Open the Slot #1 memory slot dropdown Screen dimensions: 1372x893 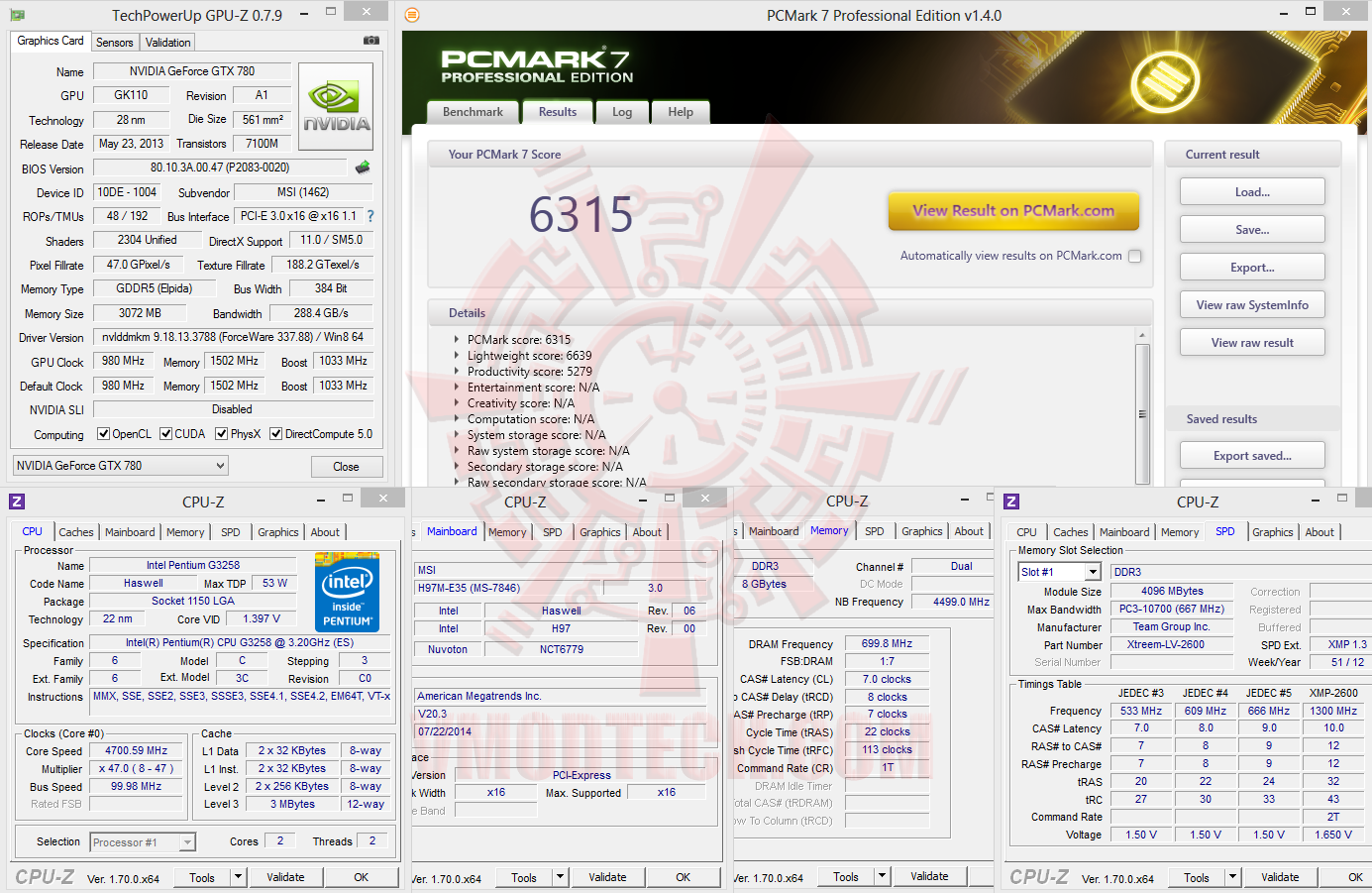click(x=1060, y=572)
